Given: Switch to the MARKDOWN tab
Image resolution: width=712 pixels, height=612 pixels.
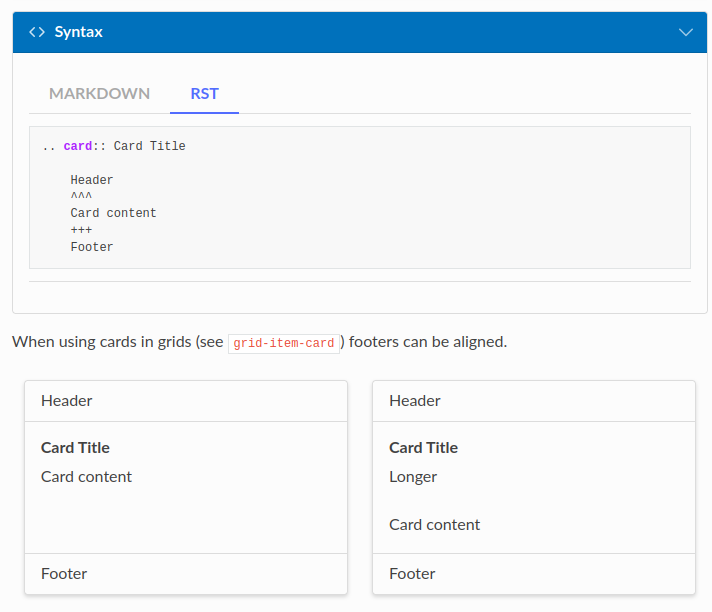Looking at the screenshot, I should point(99,94).
